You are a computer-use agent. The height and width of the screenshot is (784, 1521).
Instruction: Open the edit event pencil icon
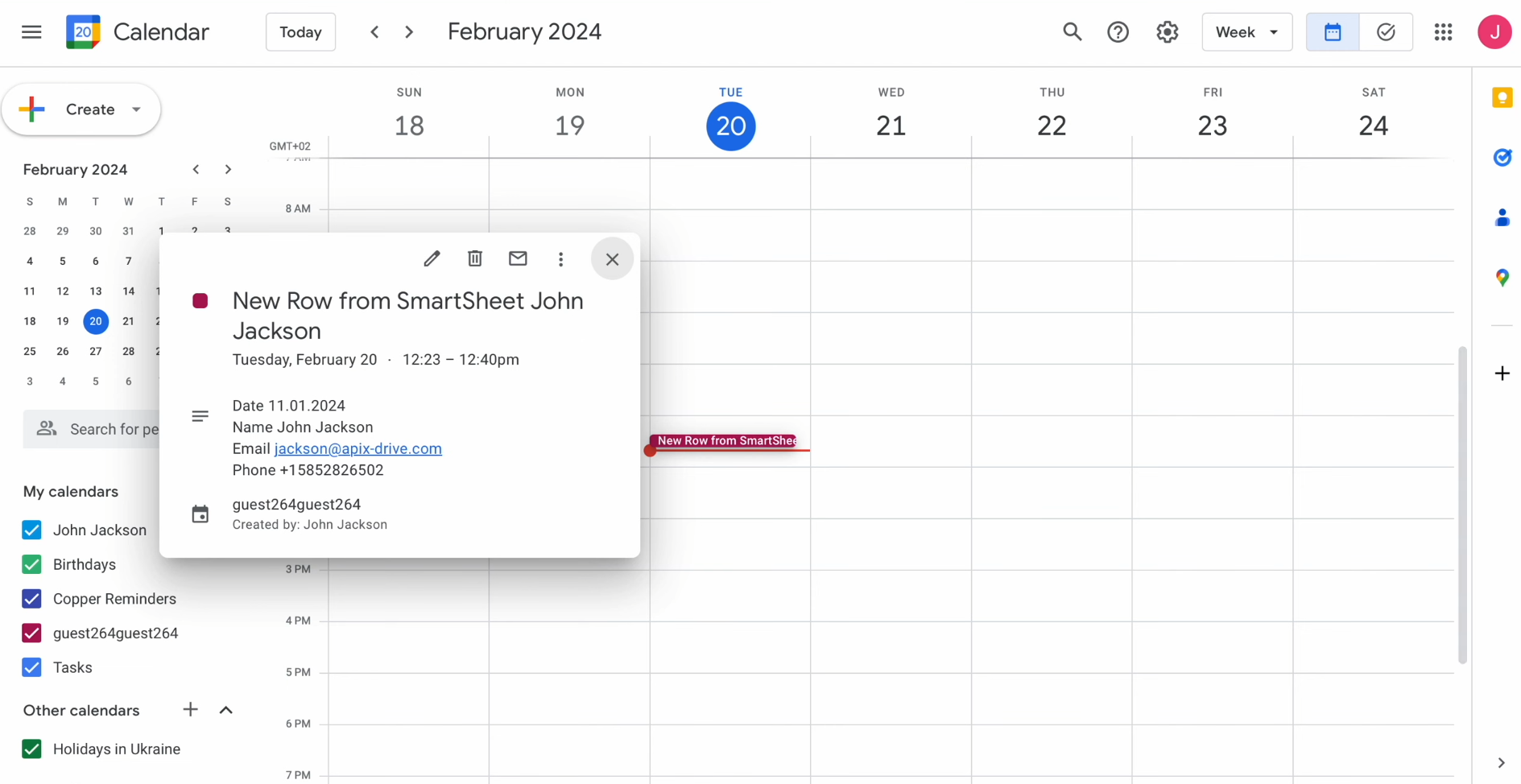[432, 258]
